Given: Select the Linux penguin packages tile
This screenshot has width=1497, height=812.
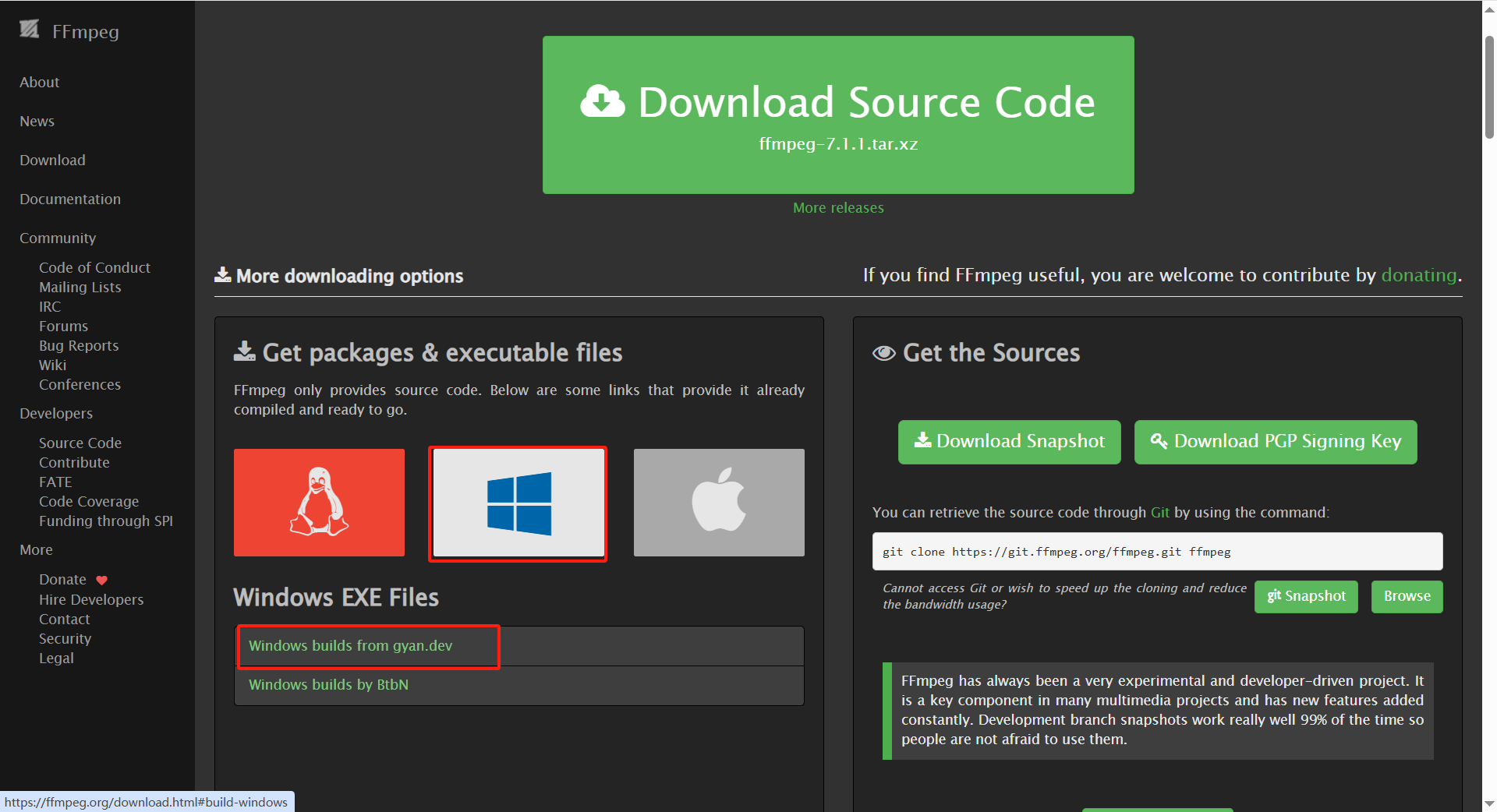Looking at the screenshot, I should [x=319, y=503].
